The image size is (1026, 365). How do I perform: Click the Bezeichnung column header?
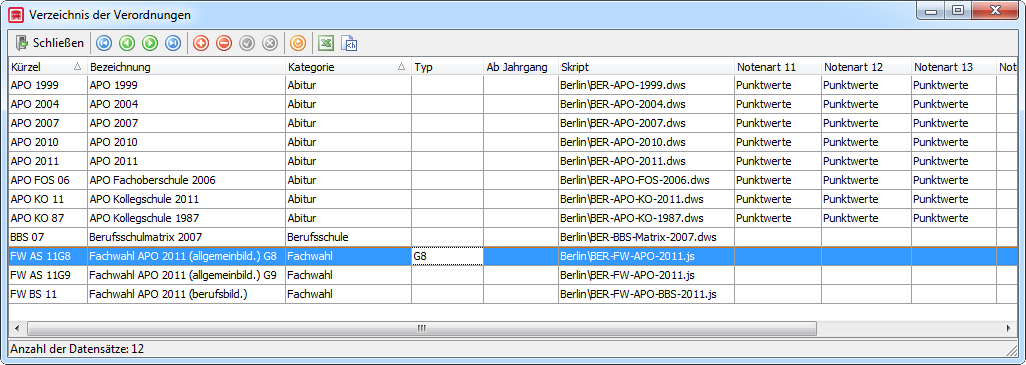pyautogui.click(x=186, y=67)
